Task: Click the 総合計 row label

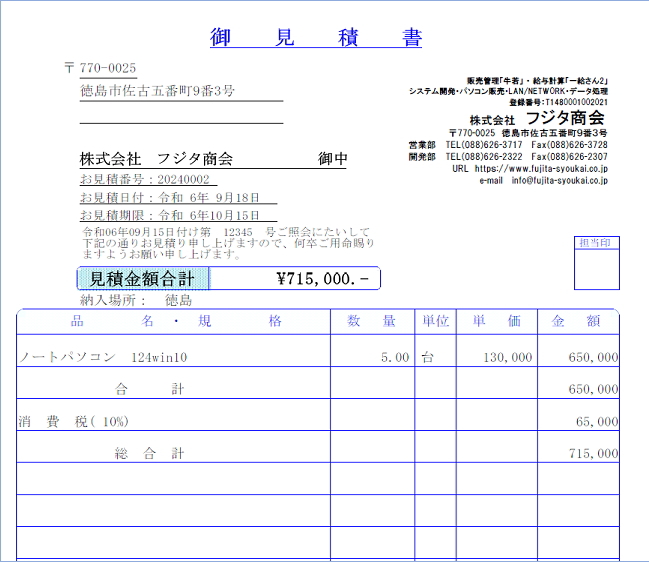Action: coord(149,454)
